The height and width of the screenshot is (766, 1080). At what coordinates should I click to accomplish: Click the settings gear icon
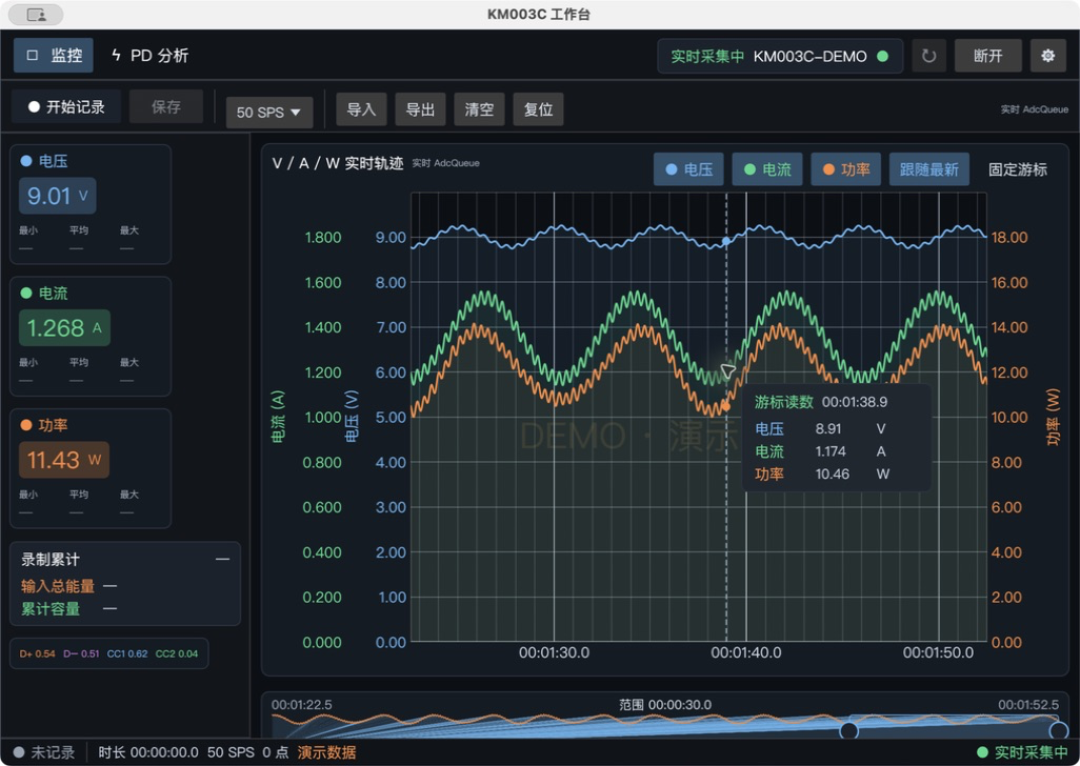(x=1048, y=56)
